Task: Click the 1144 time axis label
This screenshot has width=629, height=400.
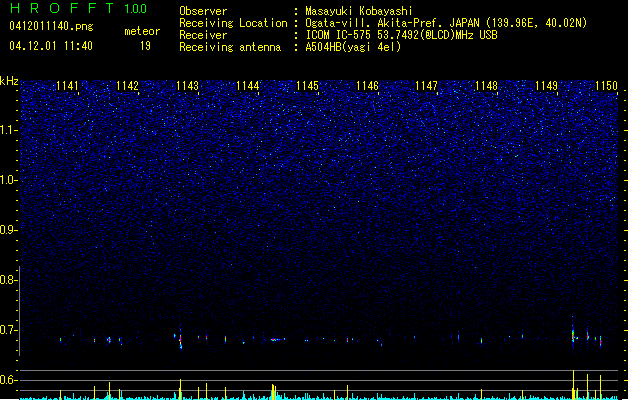Action: pos(248,86)
